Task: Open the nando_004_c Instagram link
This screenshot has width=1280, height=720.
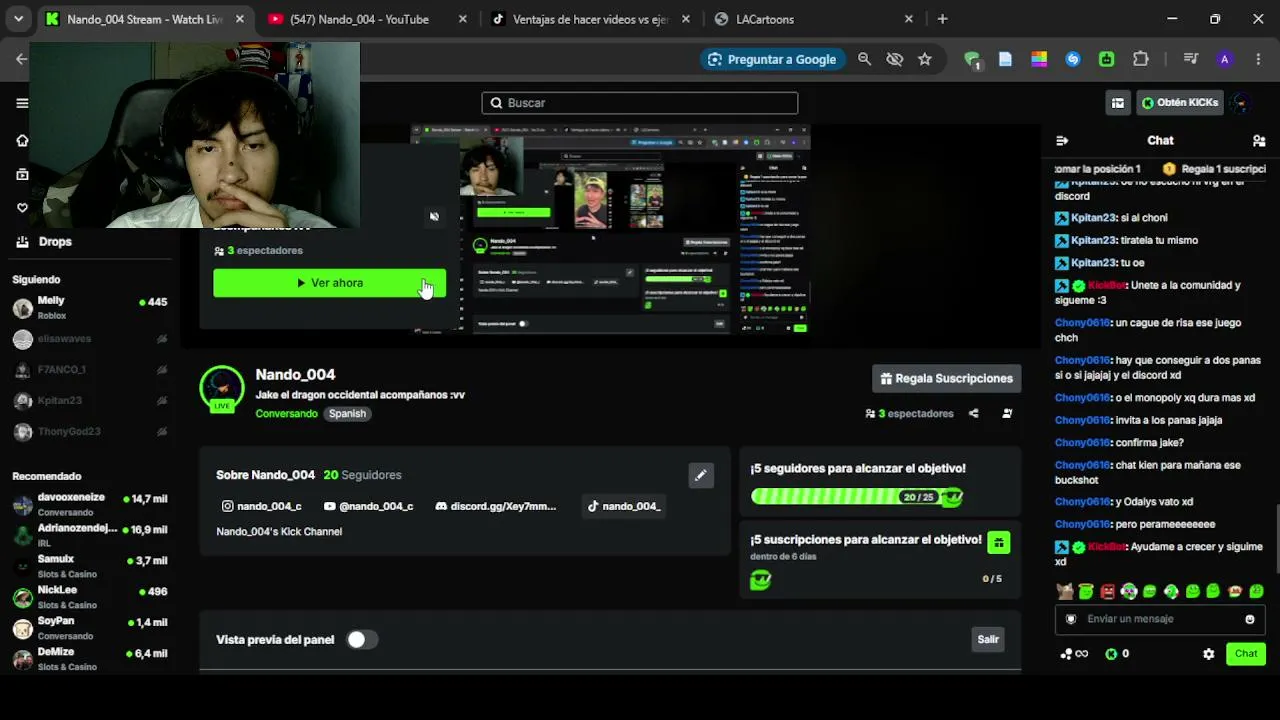Action: [262, 506]
